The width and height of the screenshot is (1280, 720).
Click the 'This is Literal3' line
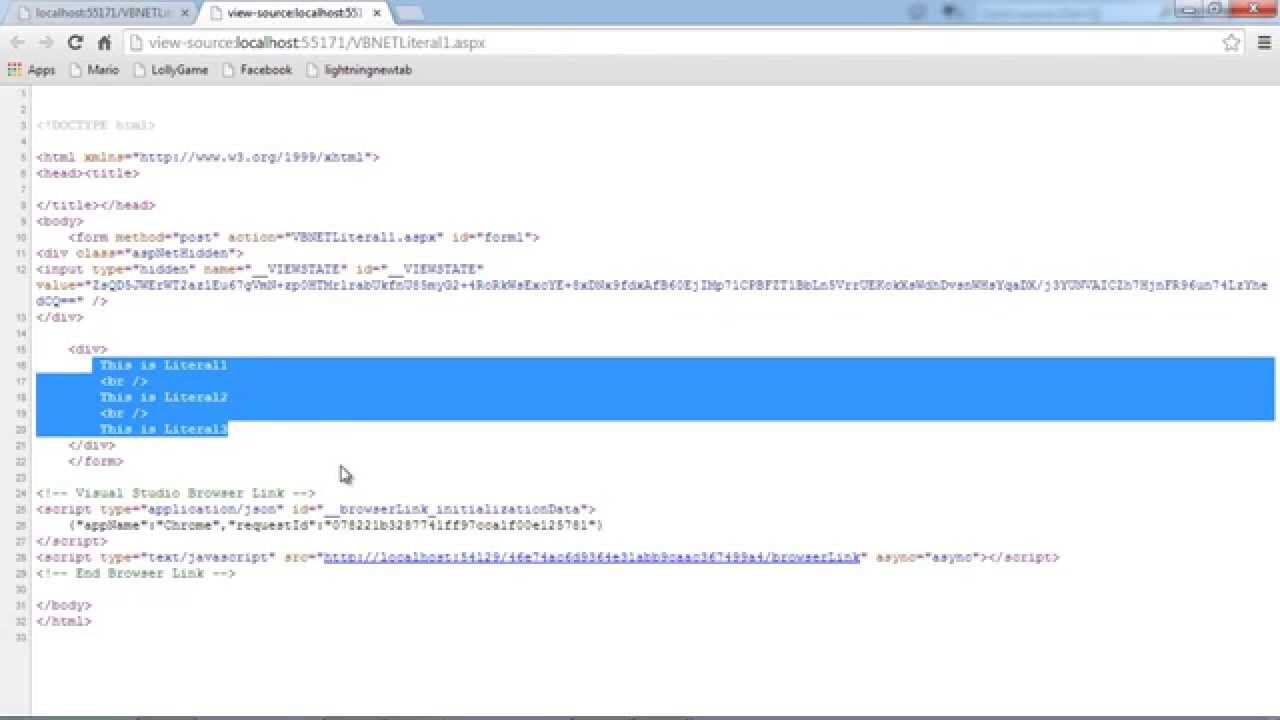[x=164, y=429]
